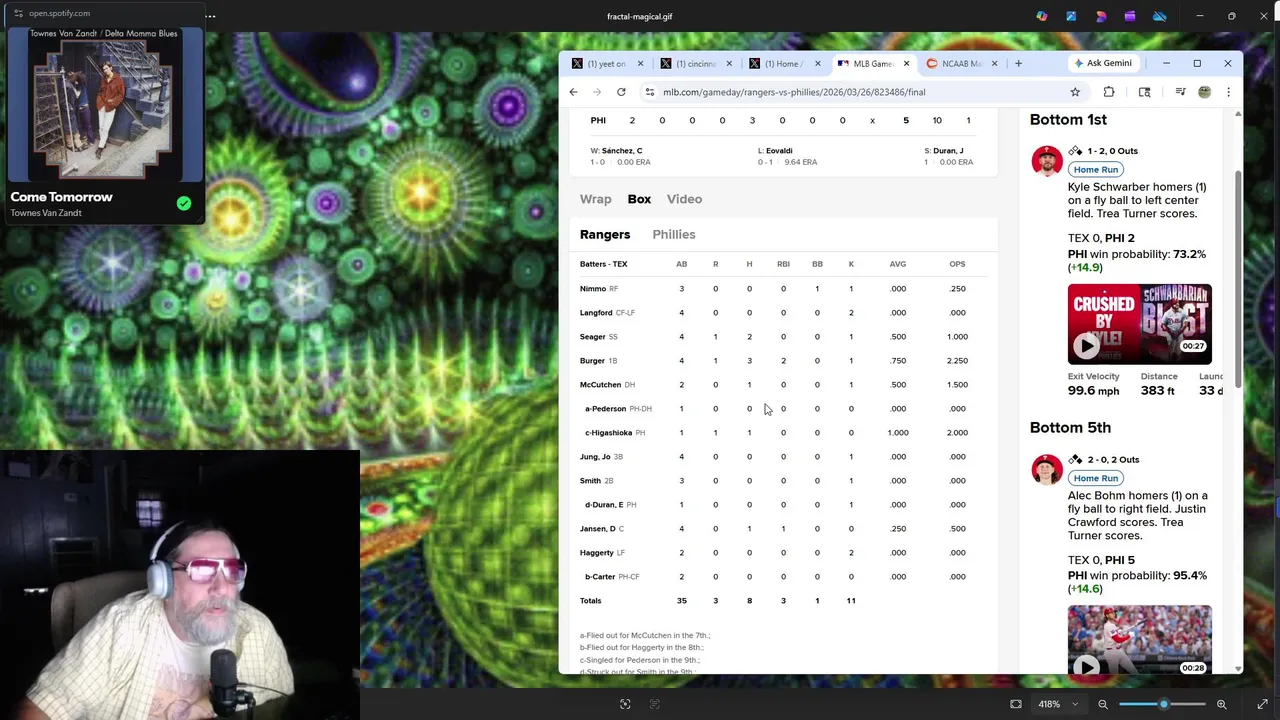Click the Home Run tag under Bottom 5th

coord(1096,478)
